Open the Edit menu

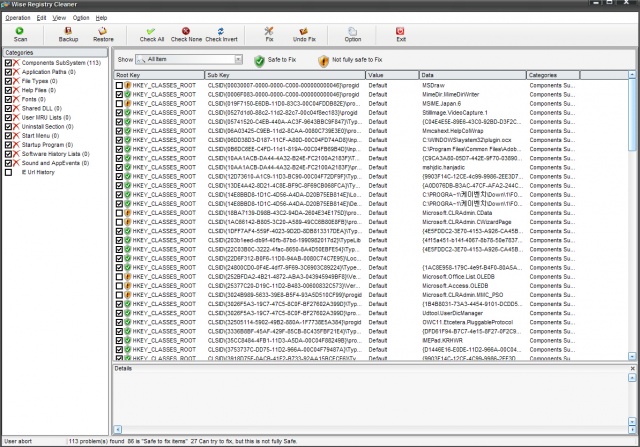click(x=41, y=18)
